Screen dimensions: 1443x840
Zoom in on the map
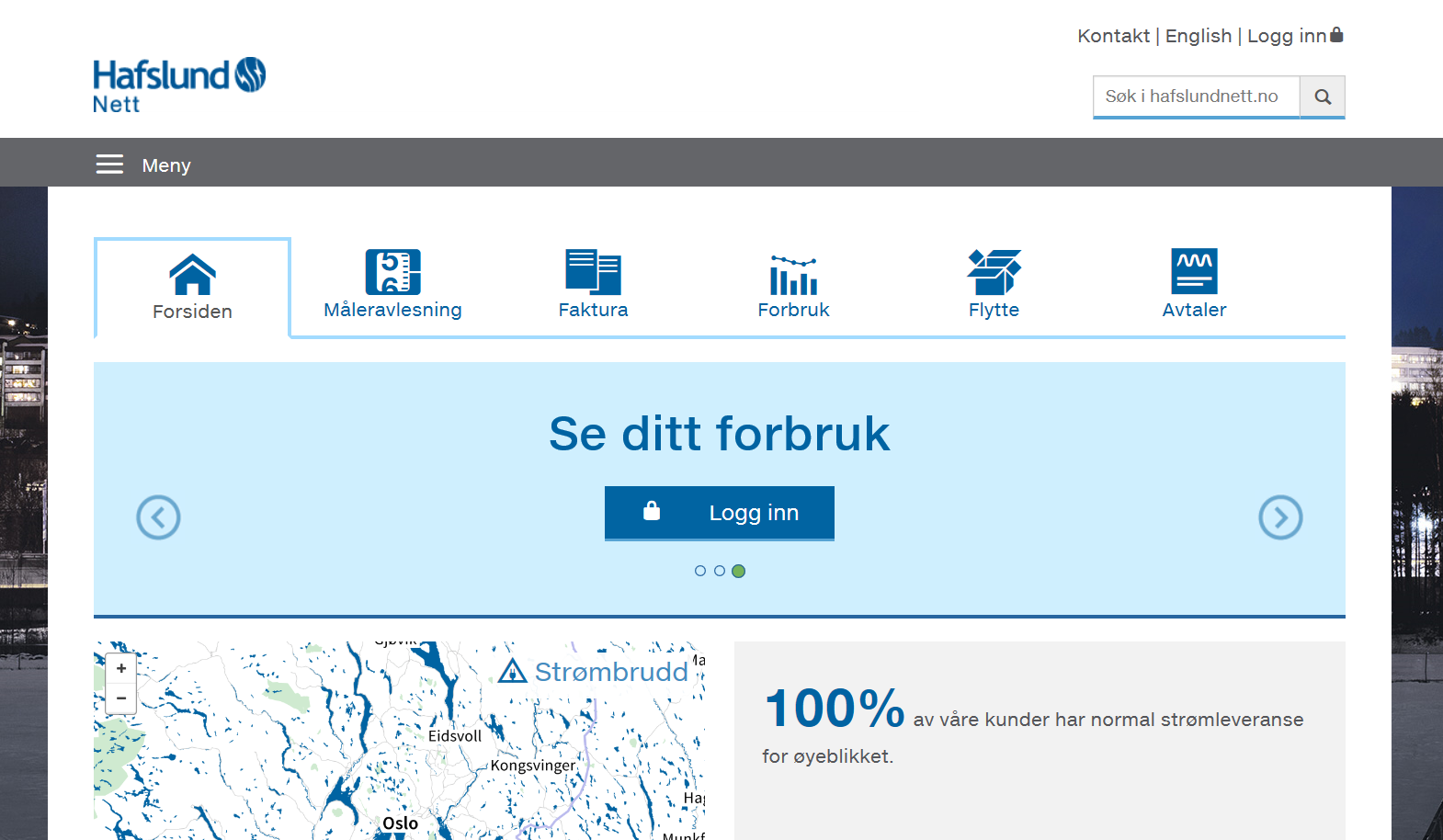click(121, 668)
